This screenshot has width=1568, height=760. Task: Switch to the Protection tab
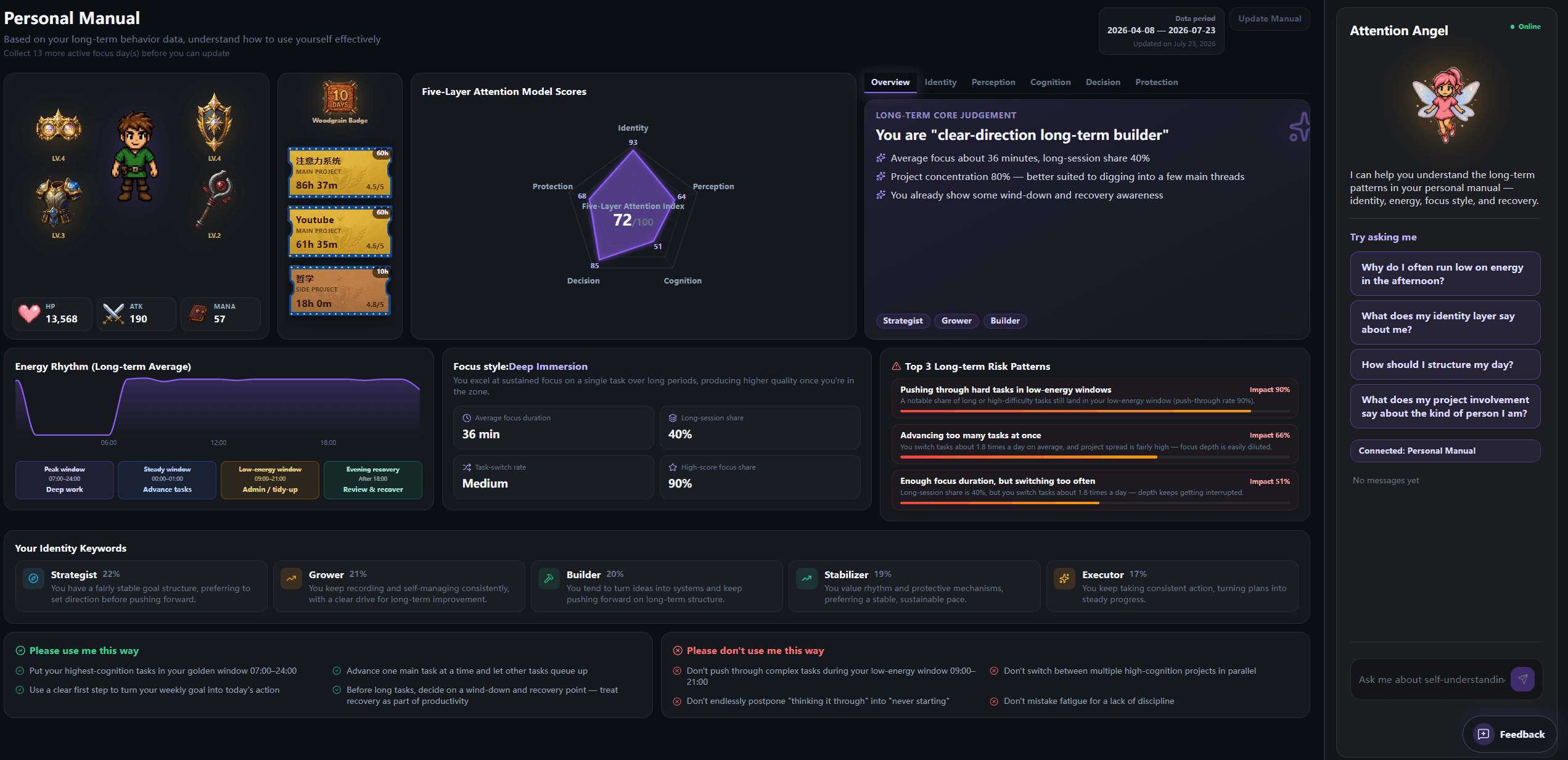tap(1156, 82)
